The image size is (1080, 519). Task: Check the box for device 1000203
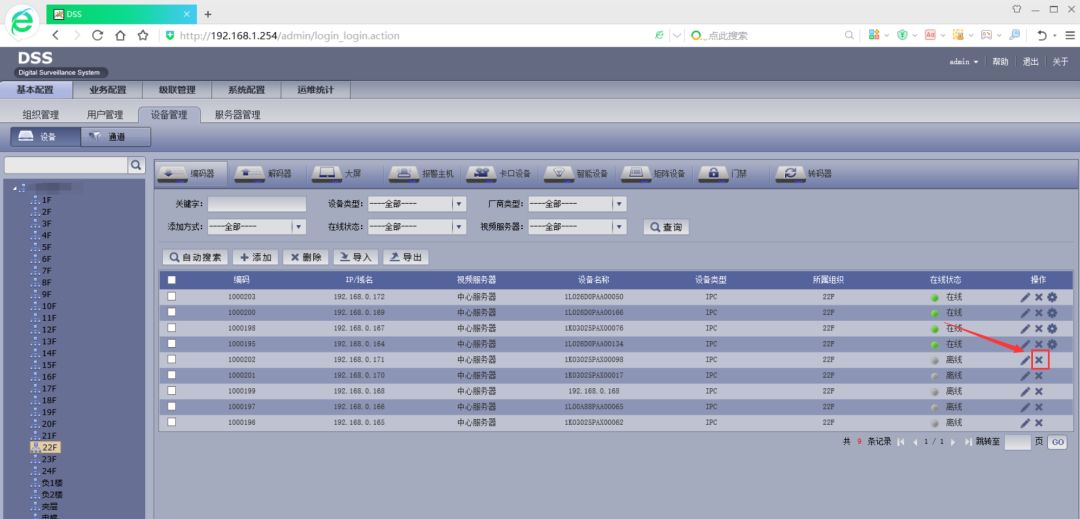point(172,297)
